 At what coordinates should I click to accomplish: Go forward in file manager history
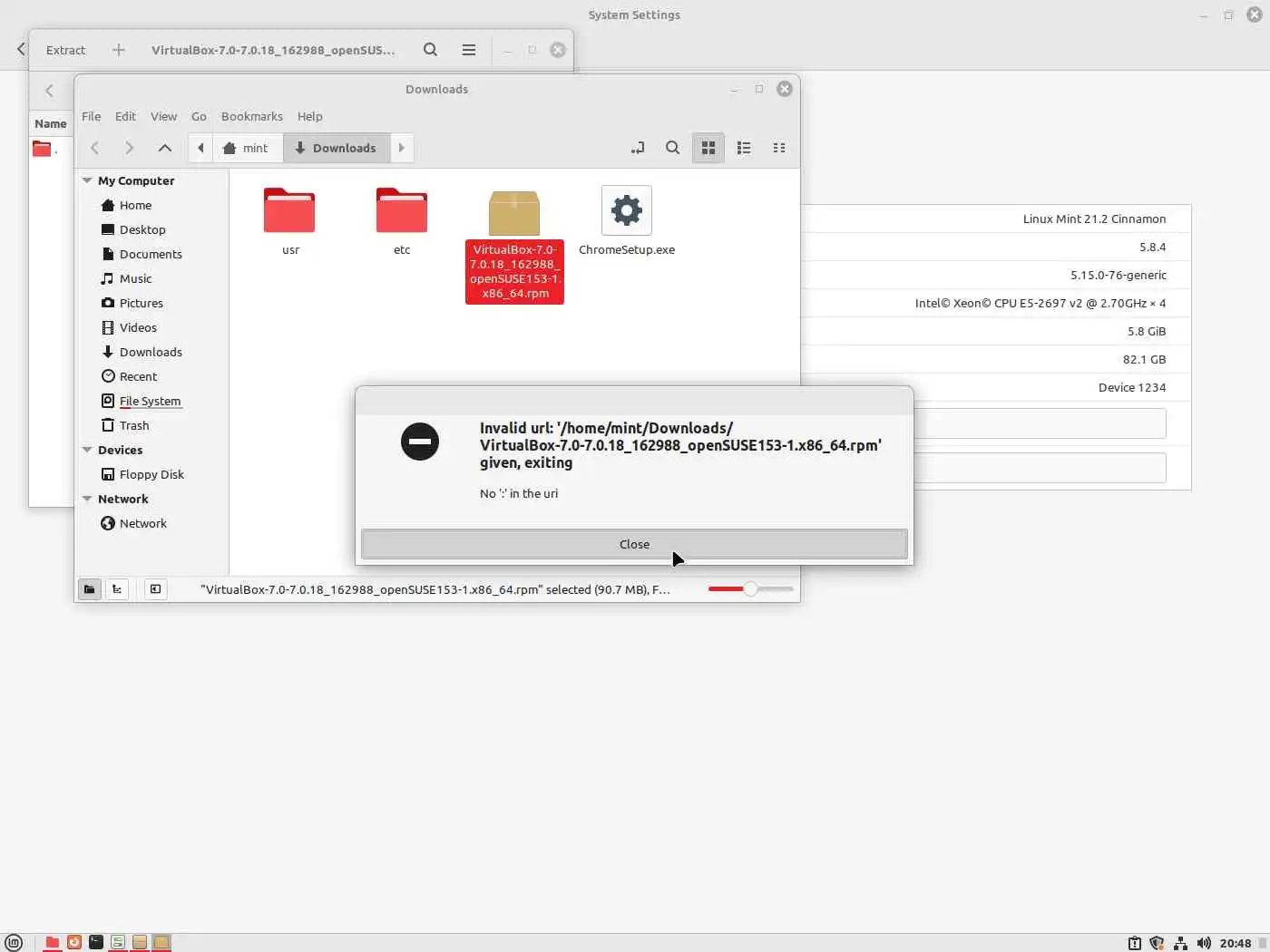[129, 148]
